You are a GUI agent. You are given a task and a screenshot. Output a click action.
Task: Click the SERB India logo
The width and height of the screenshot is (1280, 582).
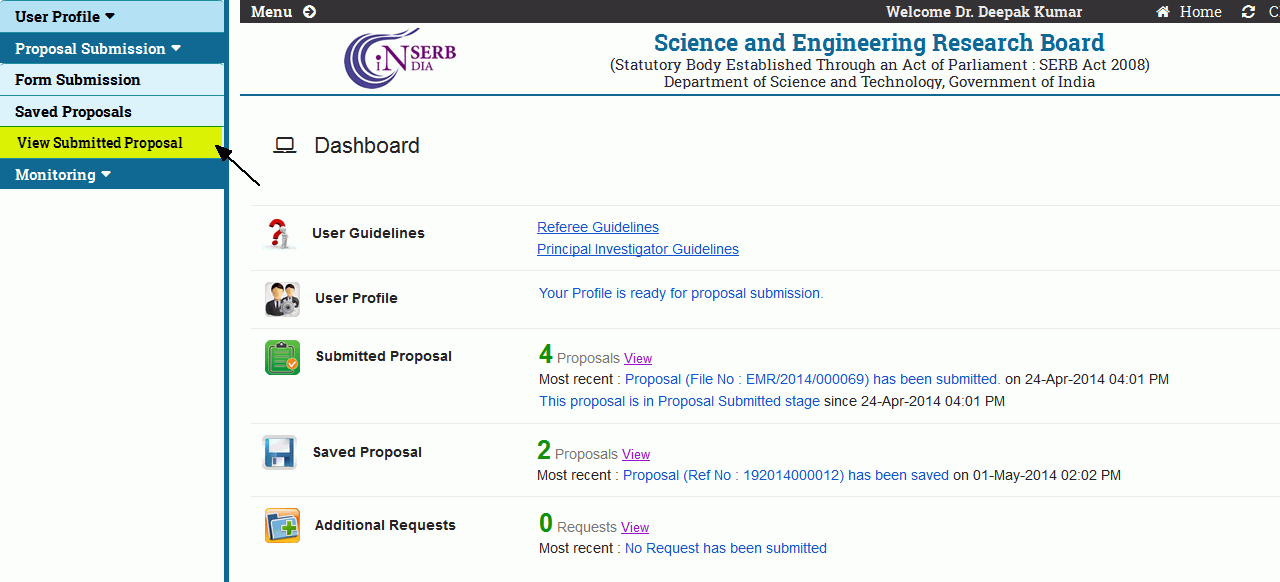(x=400, y=58)
